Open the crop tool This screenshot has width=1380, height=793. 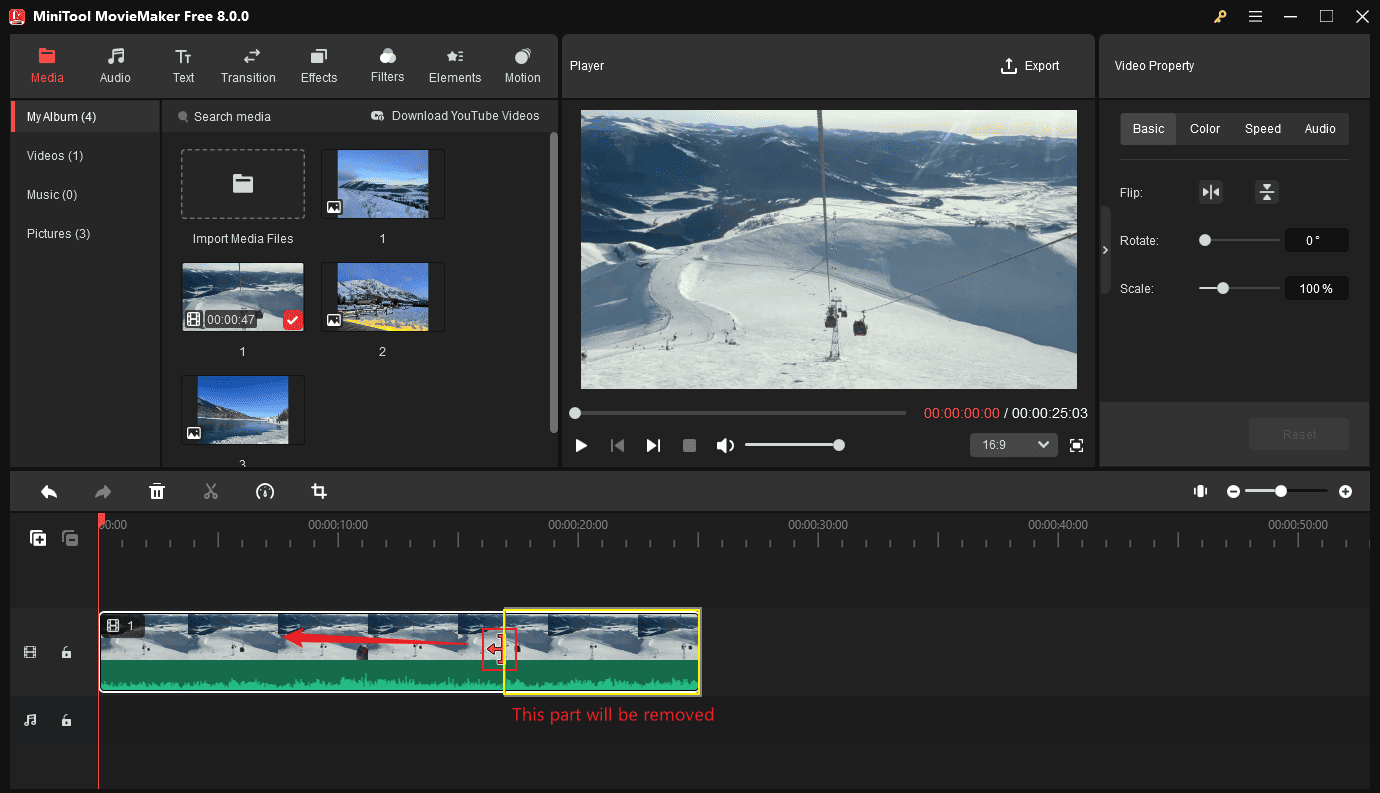pyautogui.click(x=319, y=491)
